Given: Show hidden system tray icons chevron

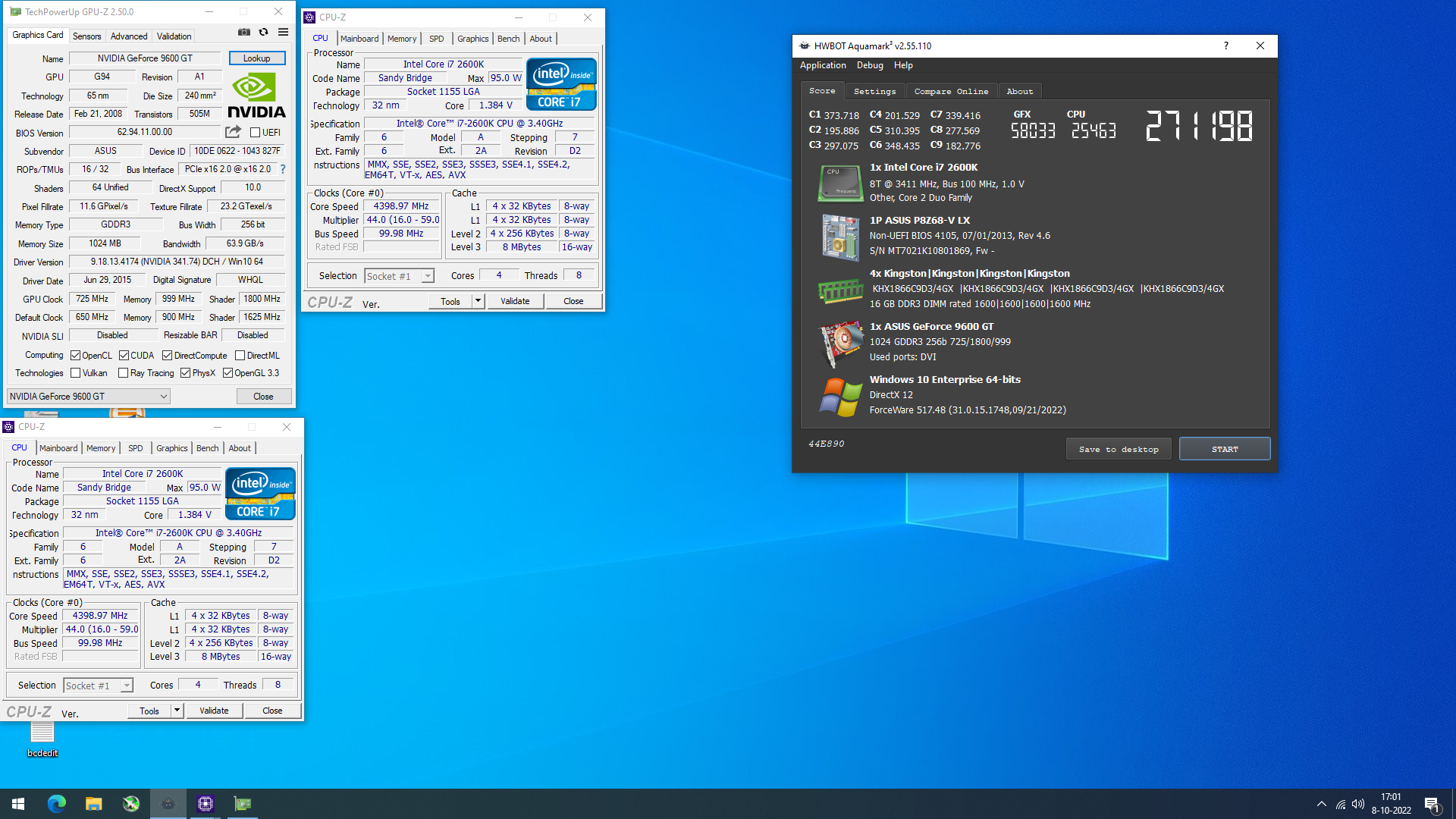Looking at the screenshot, I should point(1322,804).
